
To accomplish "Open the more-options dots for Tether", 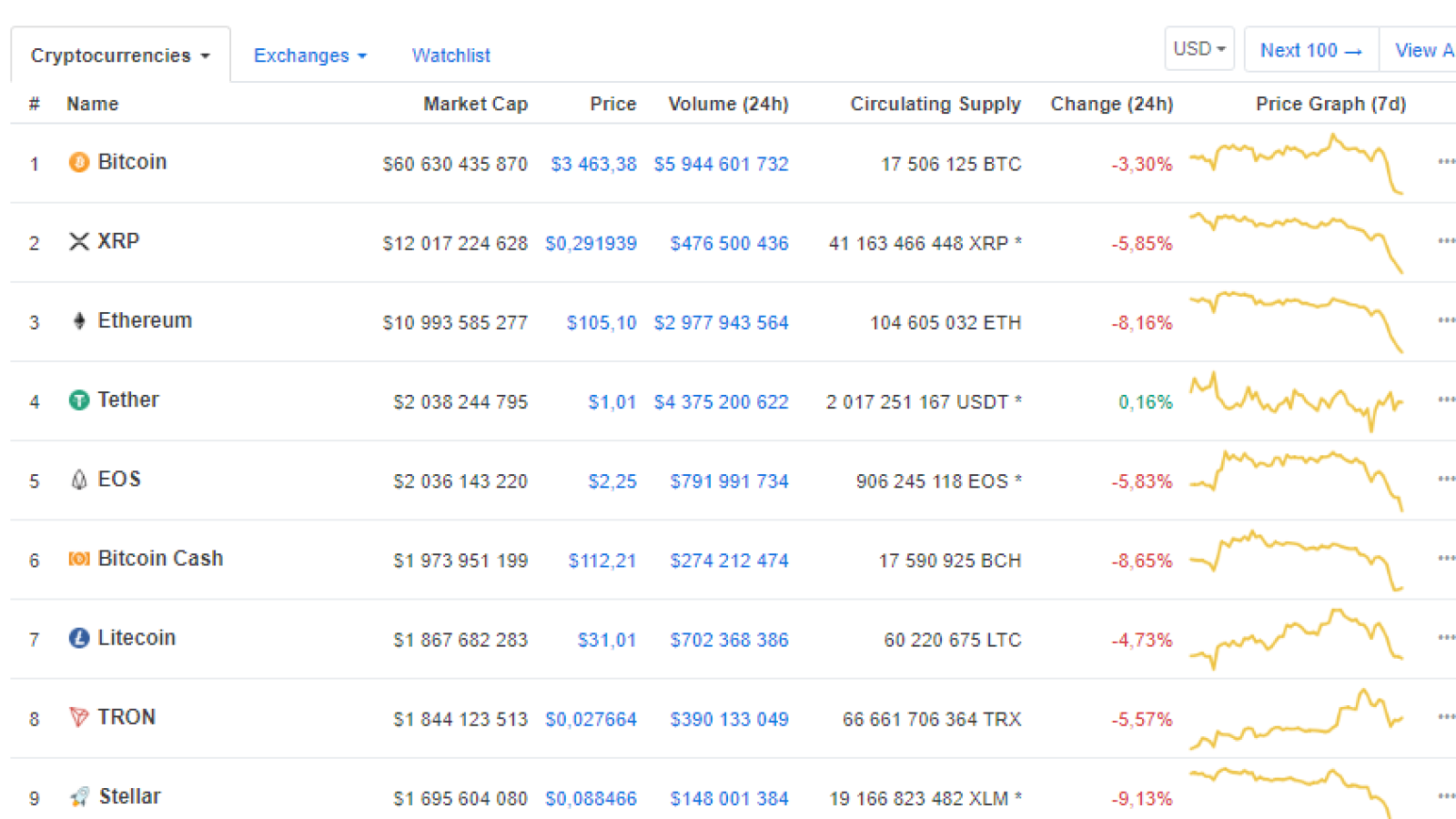I will (1446, 399).
